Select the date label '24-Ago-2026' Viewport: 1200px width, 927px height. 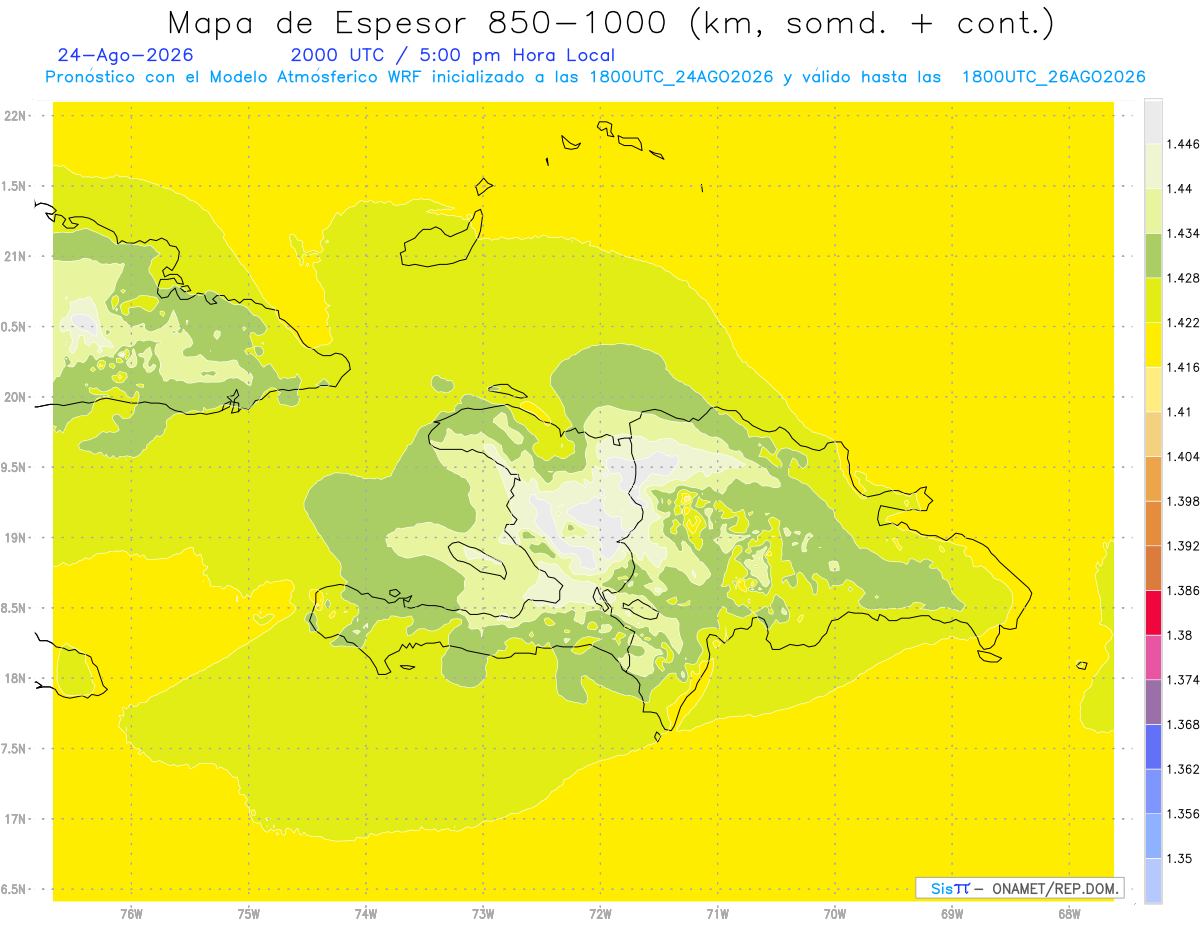pyautogui.click(x=126, y=56)
